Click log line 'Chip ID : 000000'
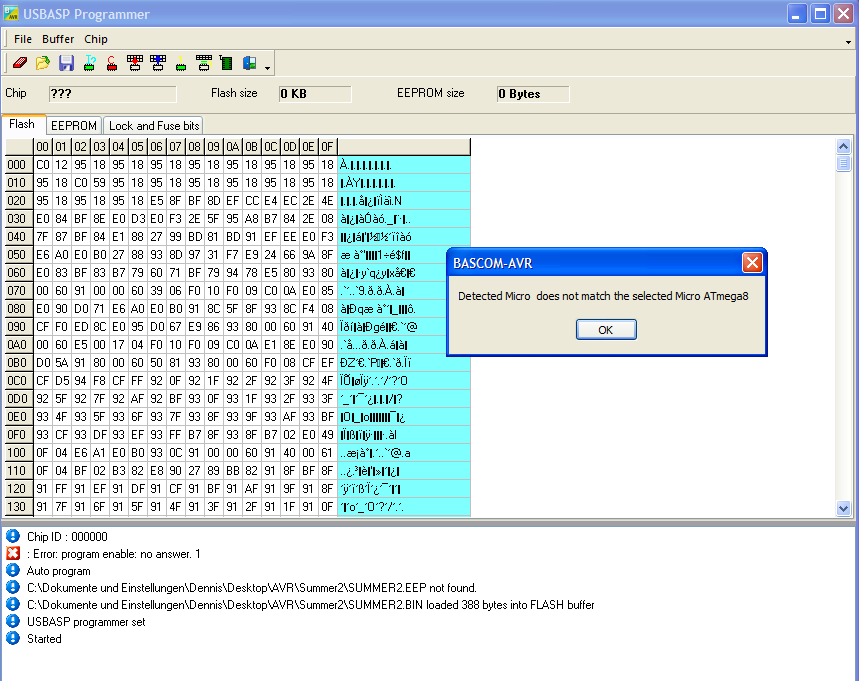 pos(67,537)
